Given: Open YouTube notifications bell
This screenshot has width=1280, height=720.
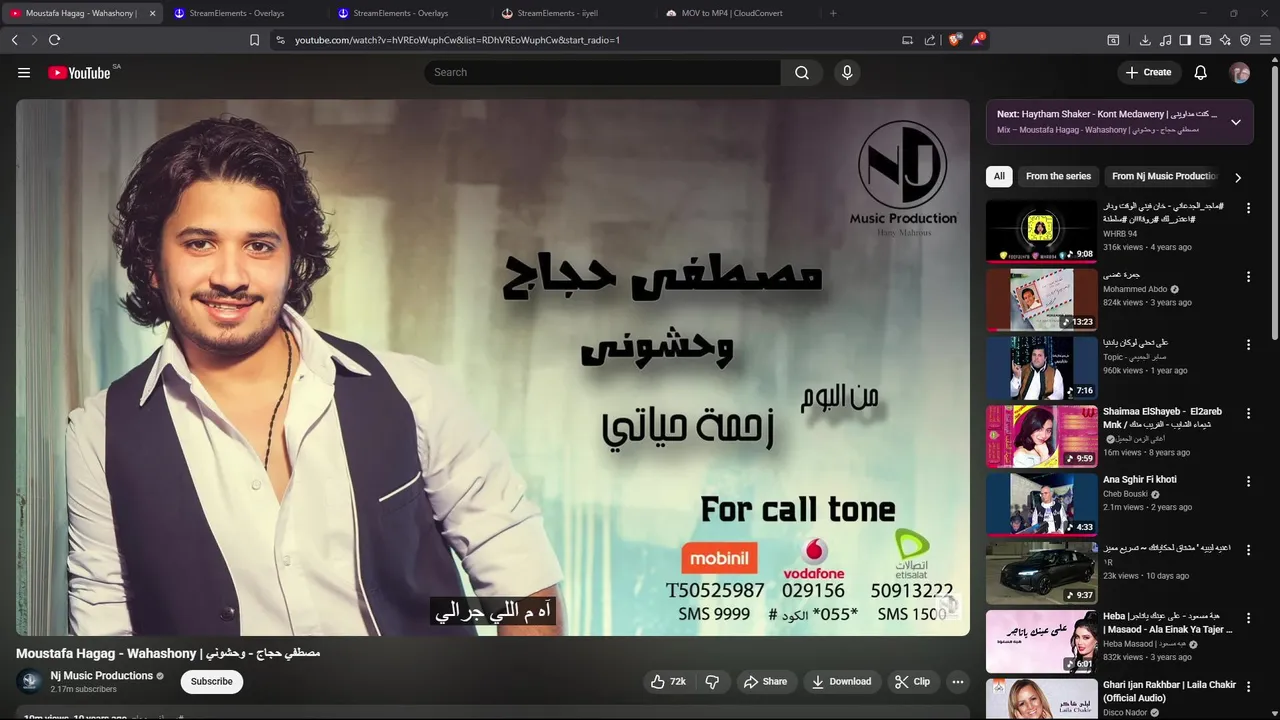Looking at the screenshot, I should pyautogui.click(x=1201, y=72).
